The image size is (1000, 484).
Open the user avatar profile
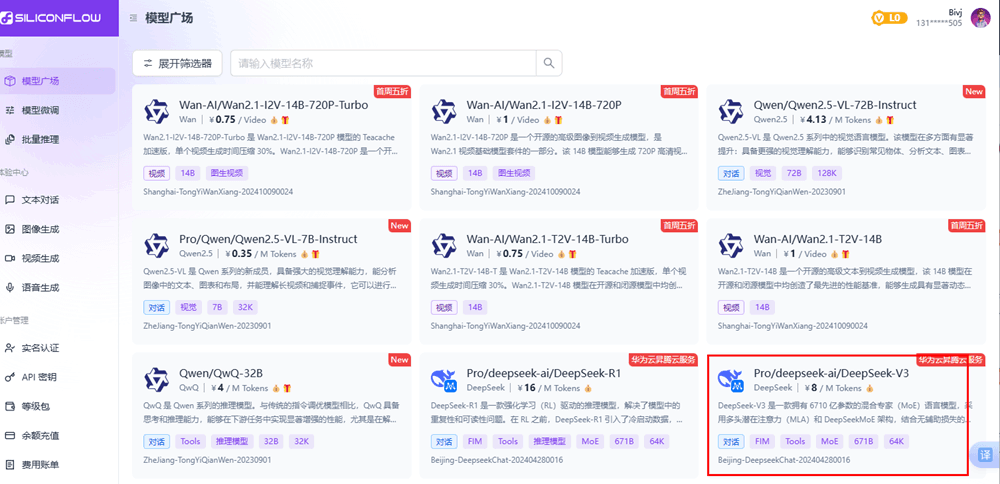[978, 18]
